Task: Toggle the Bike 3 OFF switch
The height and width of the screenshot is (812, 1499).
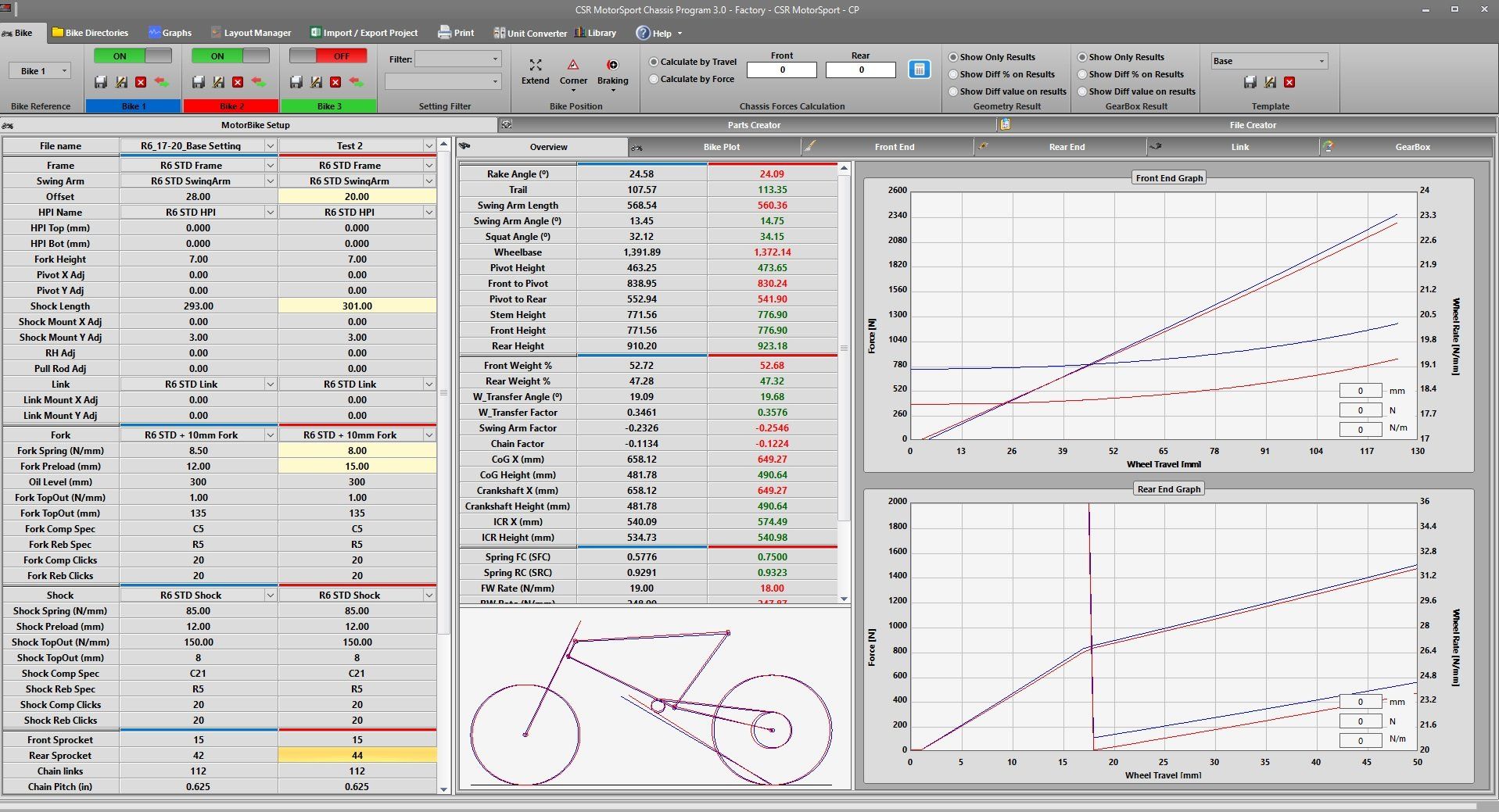Action: [328, 56]
